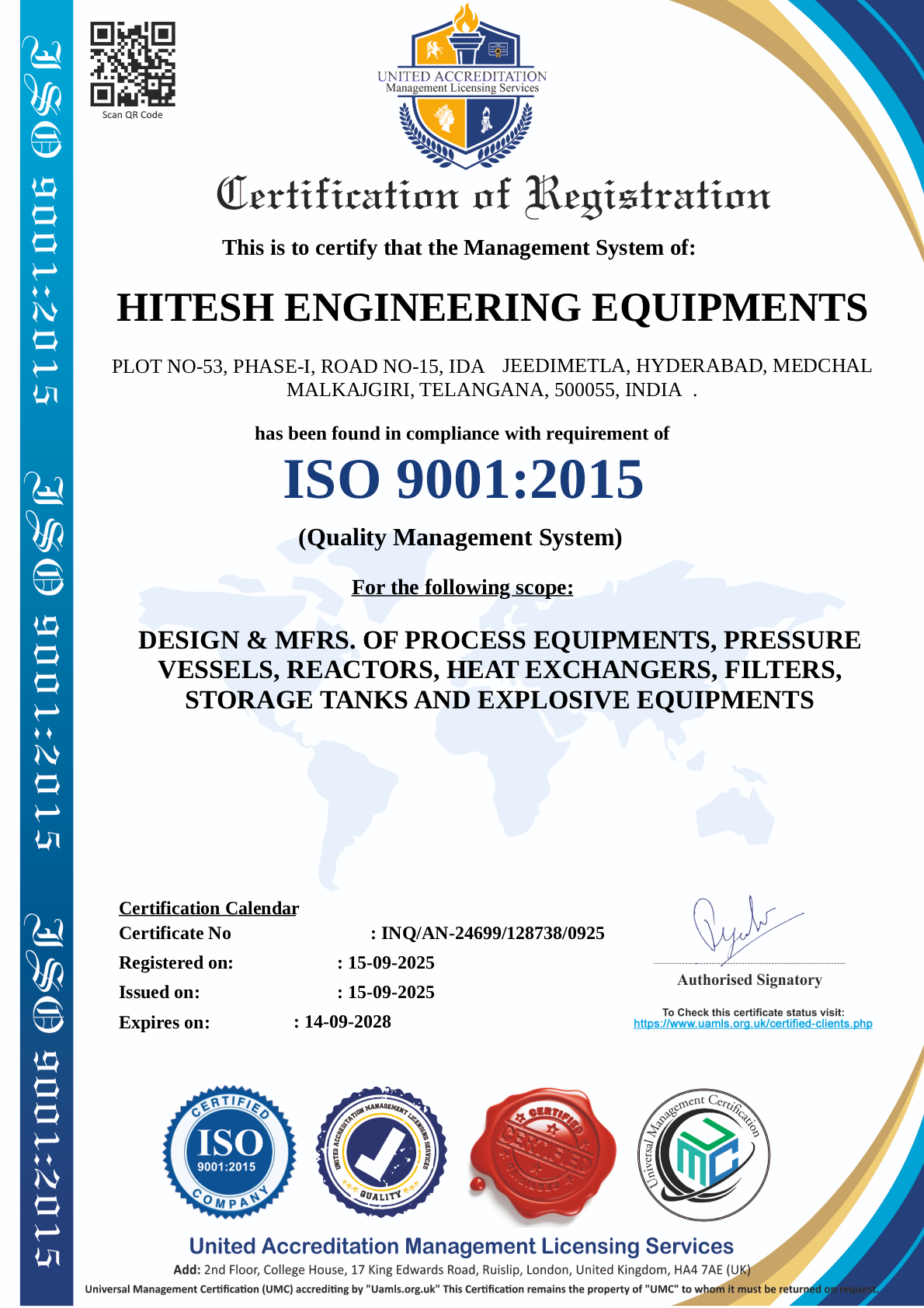Select the Expires on date 14-09-2028
The height and width of the screenshot is (1308, 924).
(x=347, y=1021)
